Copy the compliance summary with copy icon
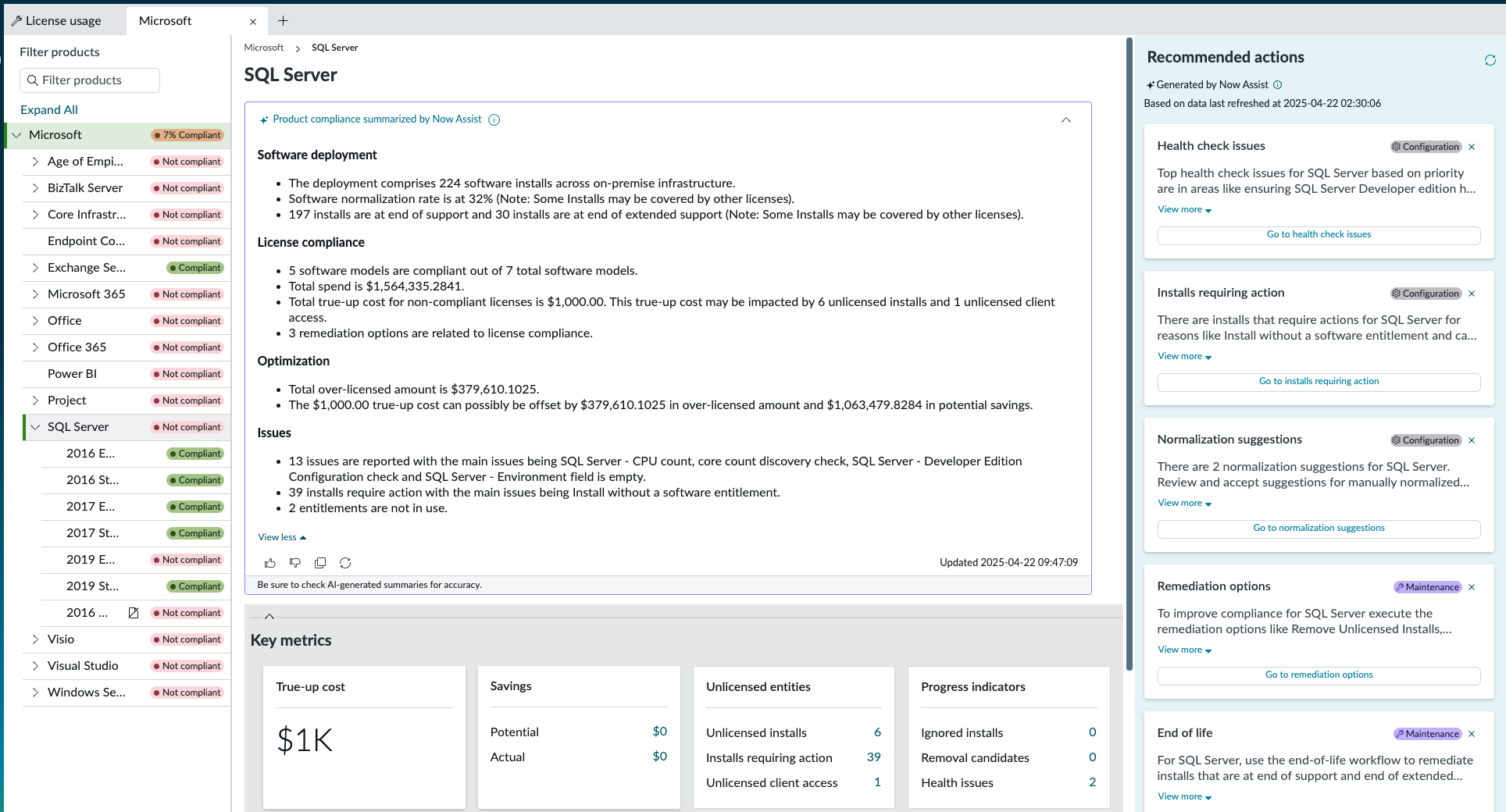Screen dimensions: 1506x812 click(320, 563)
